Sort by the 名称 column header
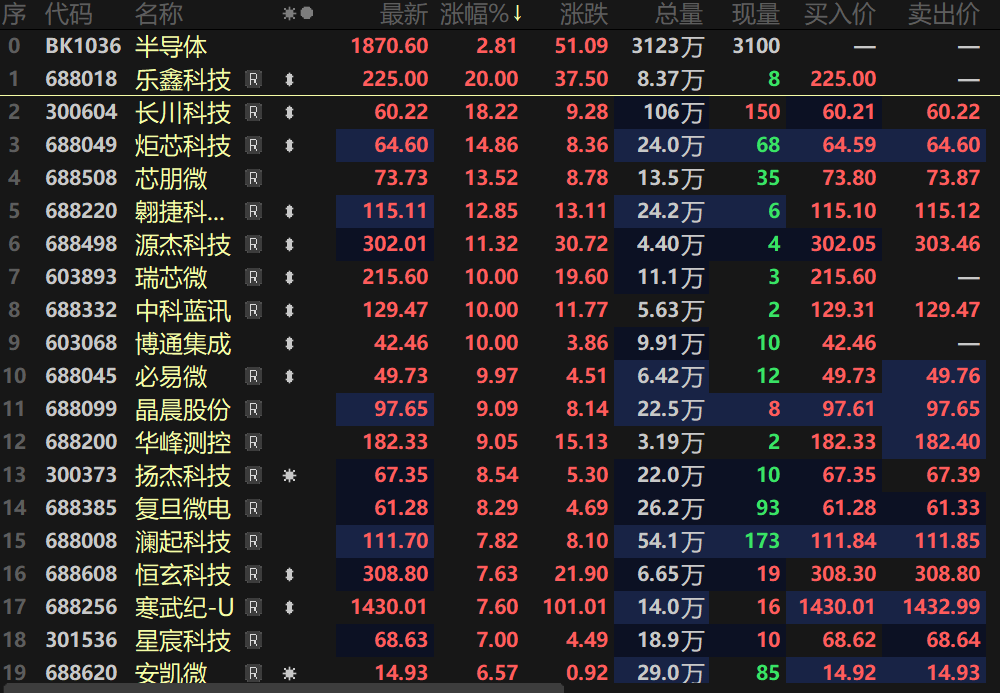Viewport: 1000px width, 693px height. [159, 14]
